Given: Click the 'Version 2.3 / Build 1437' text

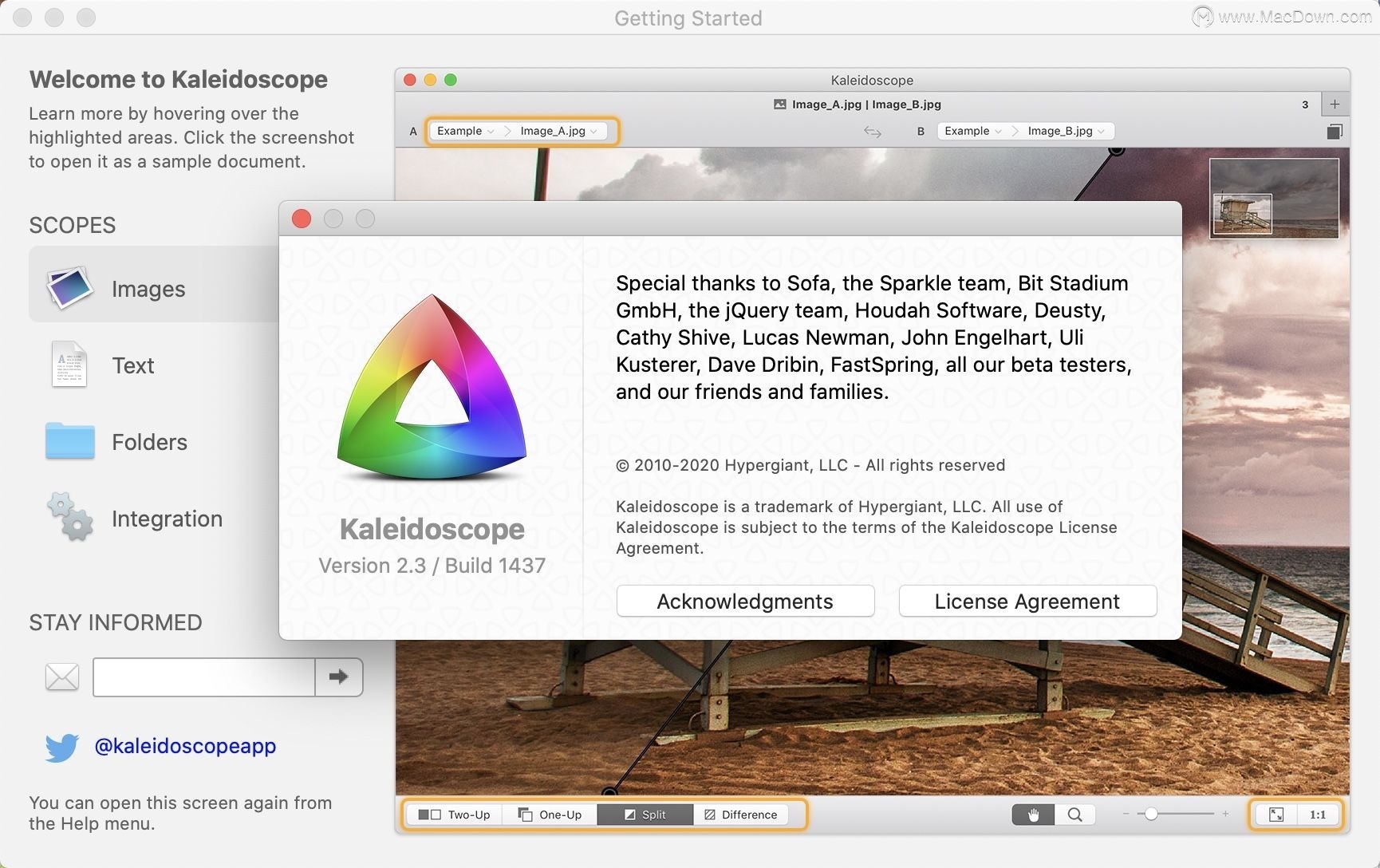Looking at the screenshot, I should pos(432,566).
